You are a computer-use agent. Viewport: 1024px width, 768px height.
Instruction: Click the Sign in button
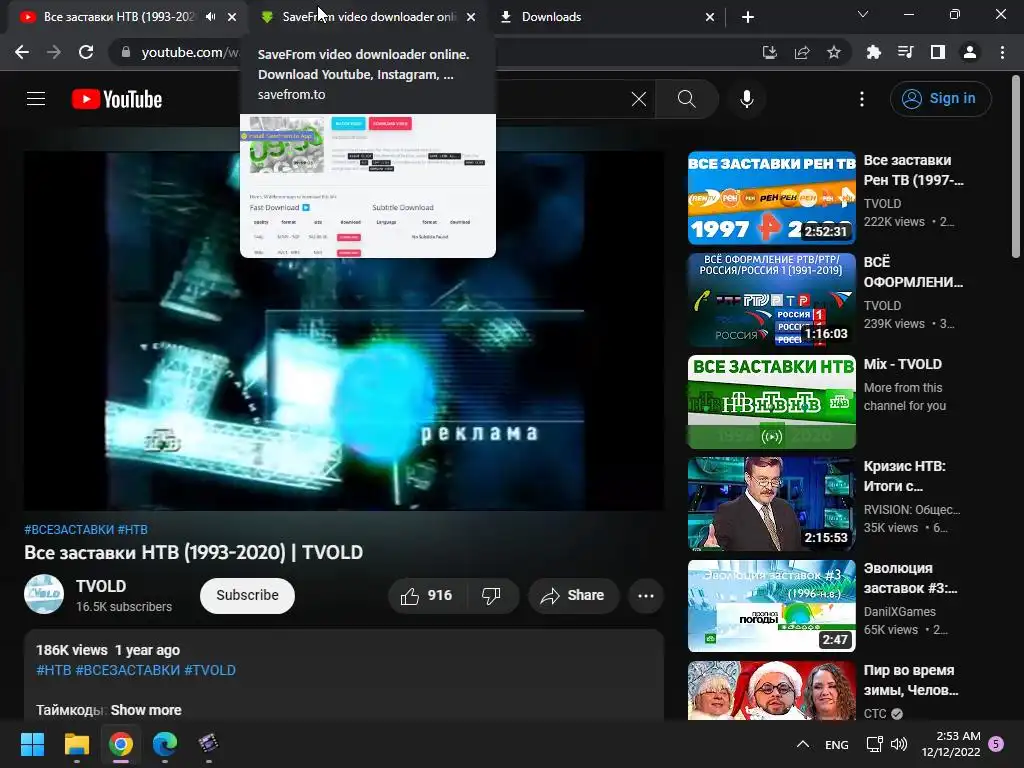[940, 99]
